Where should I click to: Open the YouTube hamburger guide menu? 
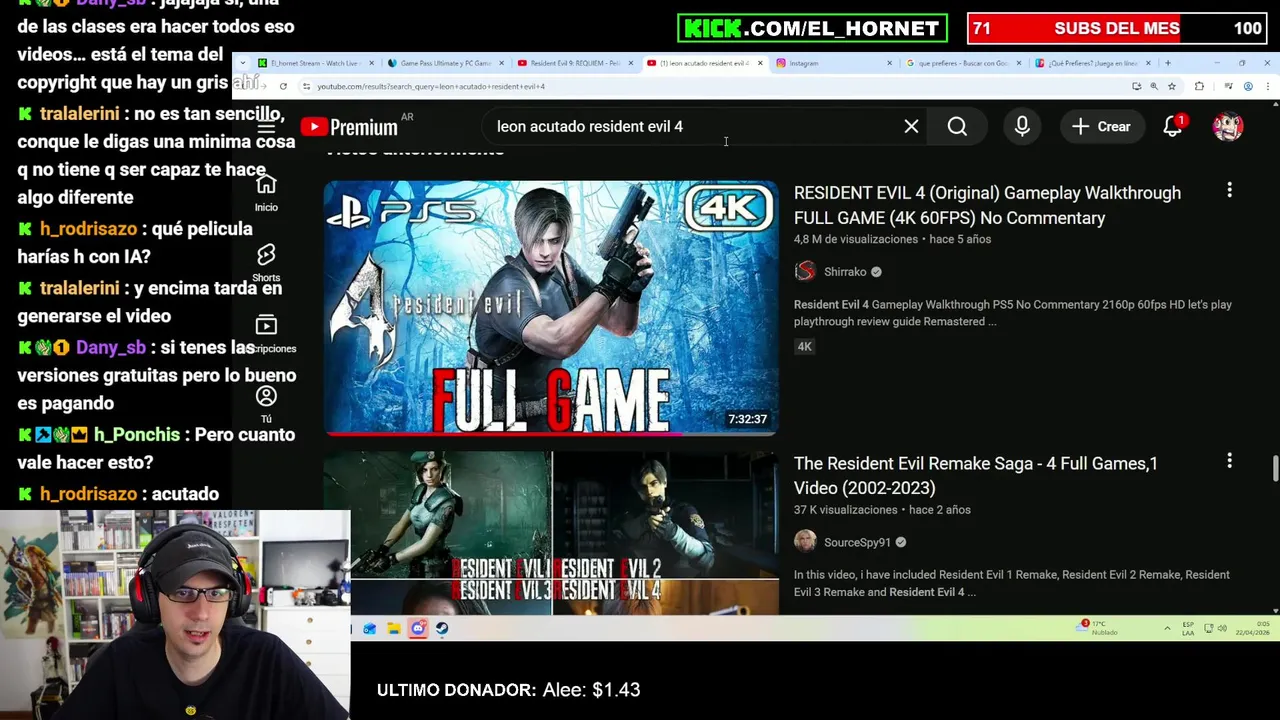pyautogui.click(x=266, y=127)
